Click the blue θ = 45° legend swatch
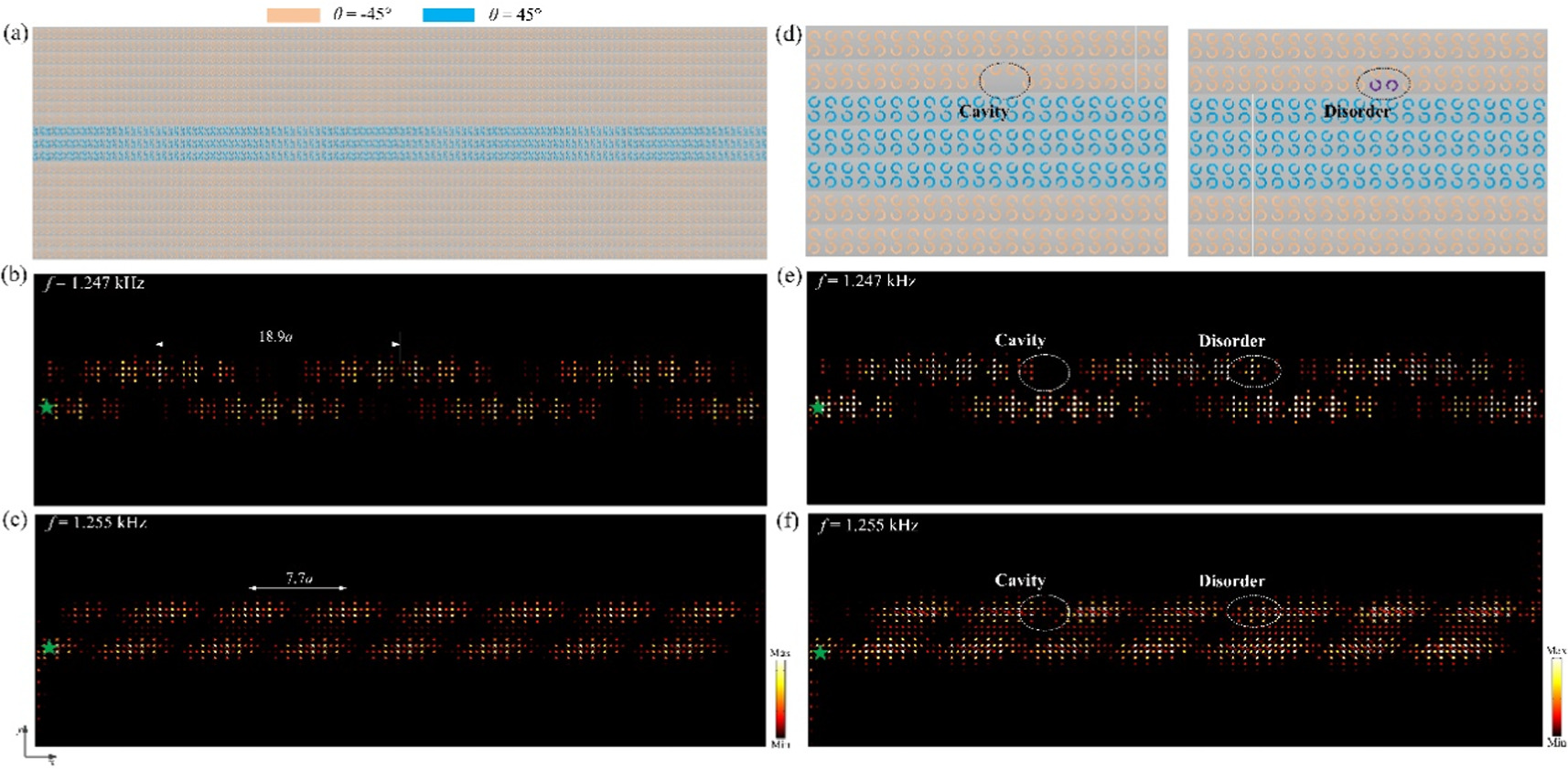This screenshot has height=769, width=1568. [x=448, y=15]
